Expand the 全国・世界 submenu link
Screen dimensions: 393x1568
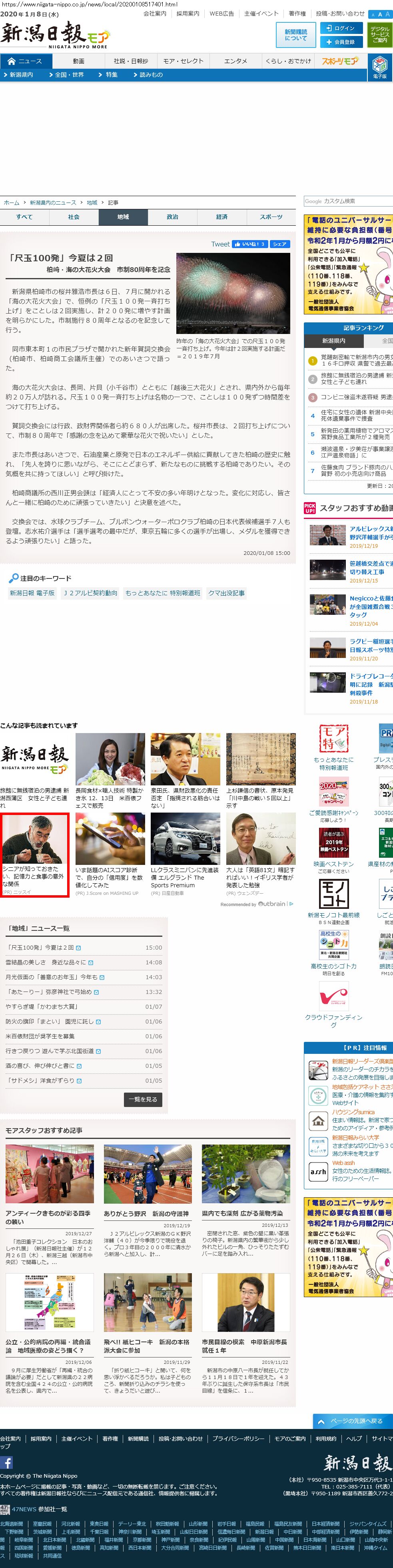point(70,75)
